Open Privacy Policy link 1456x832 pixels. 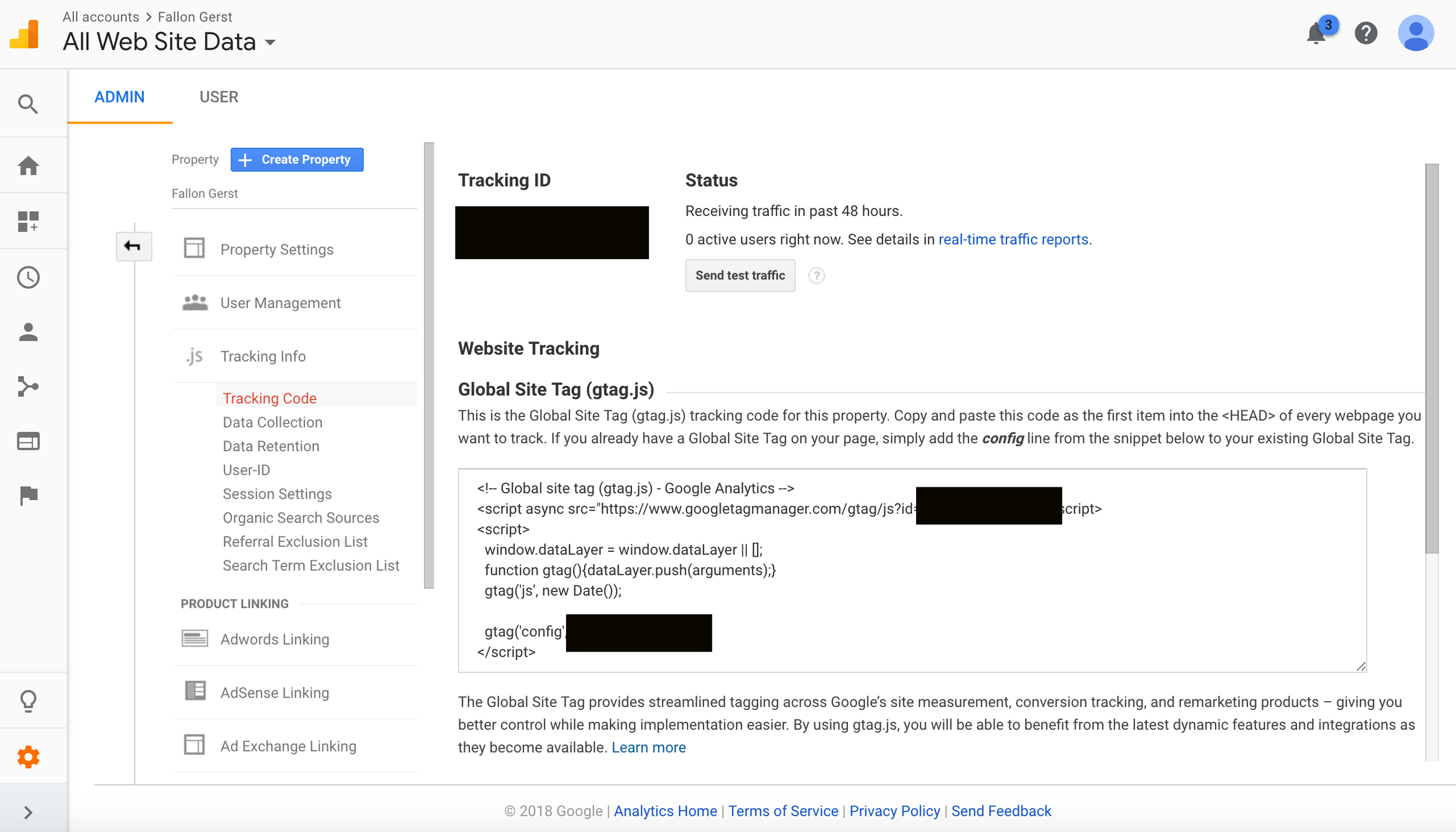tap(895, 811)
